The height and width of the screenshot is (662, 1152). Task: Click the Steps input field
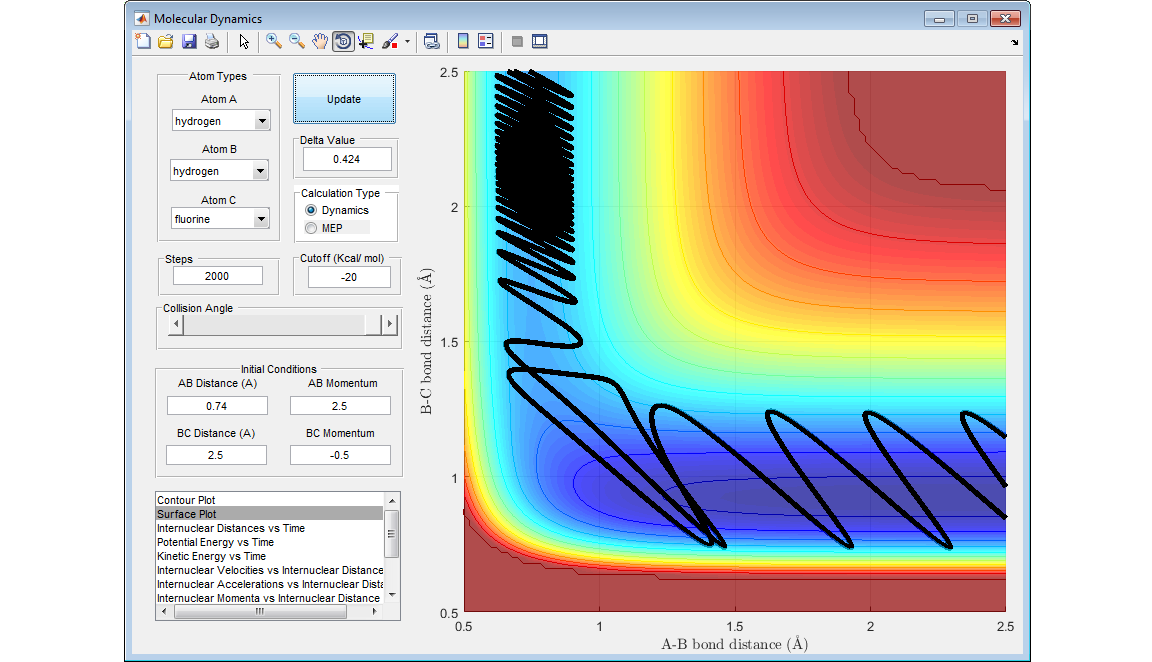point(218,276)
